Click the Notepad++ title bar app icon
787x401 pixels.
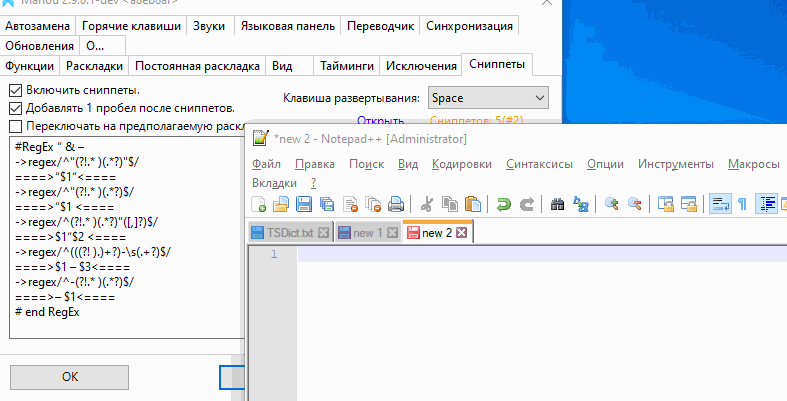click(260, 138)
